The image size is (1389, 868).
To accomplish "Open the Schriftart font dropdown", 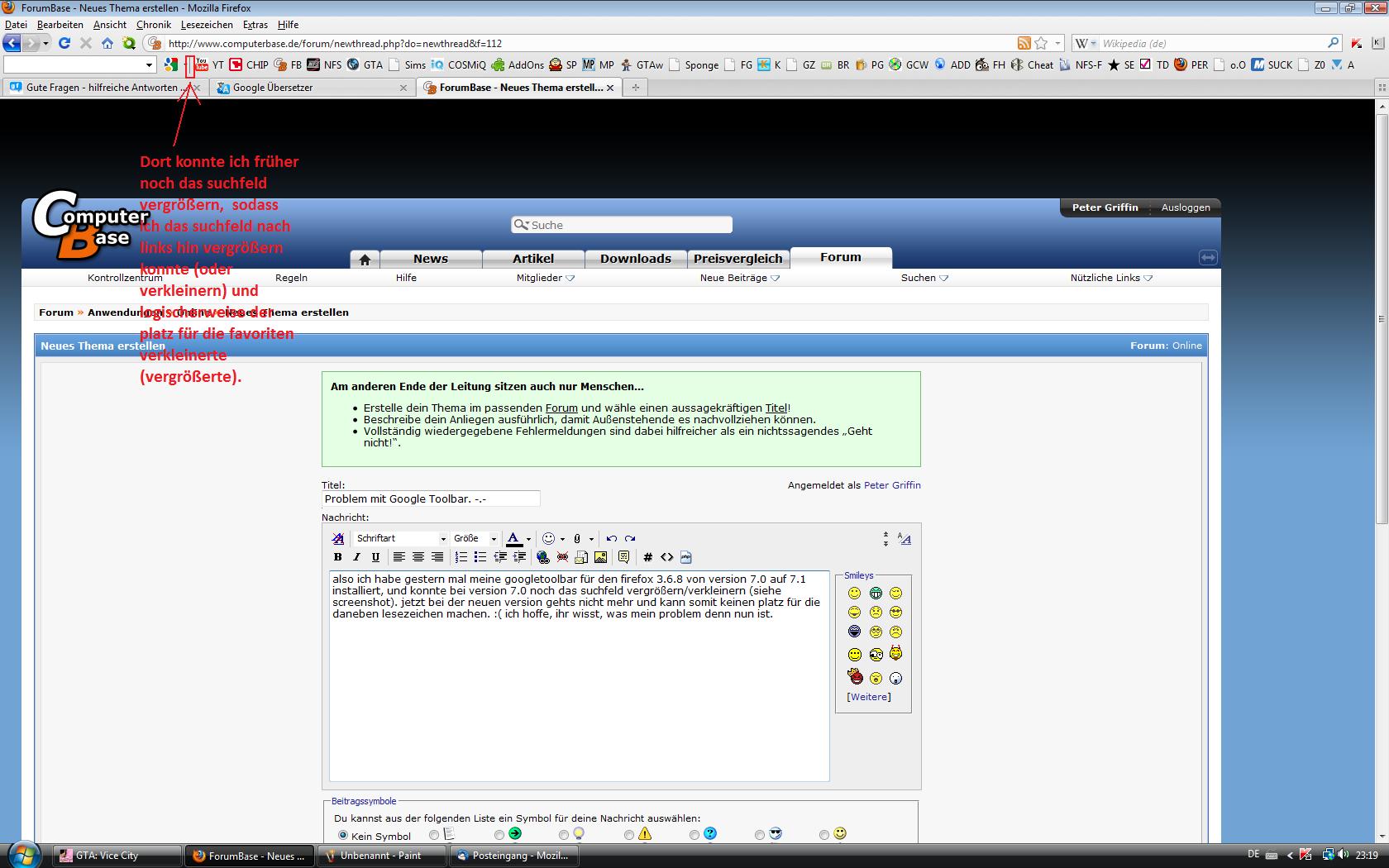I will [x=401, y=538].
